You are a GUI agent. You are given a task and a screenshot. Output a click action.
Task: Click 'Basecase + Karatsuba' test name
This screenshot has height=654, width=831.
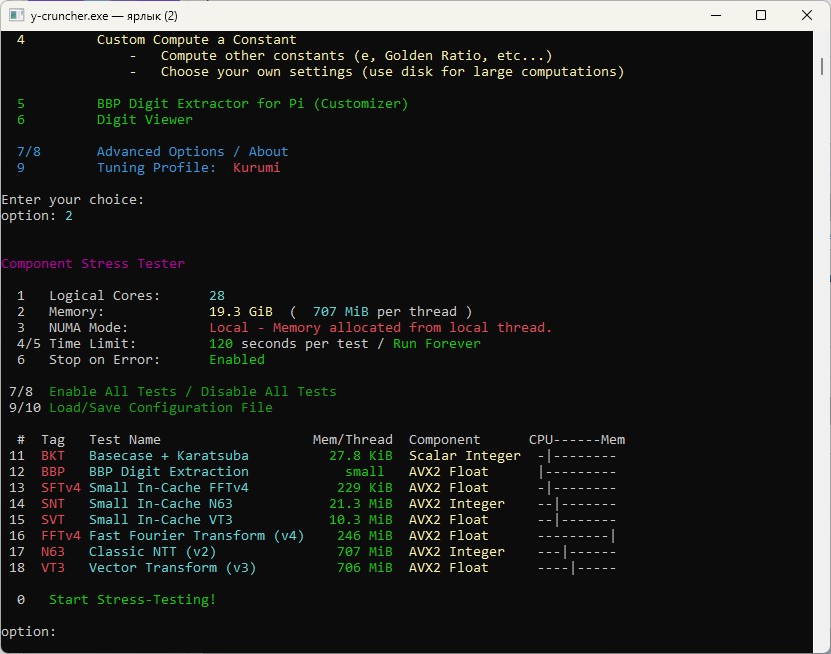coord(169,456)
